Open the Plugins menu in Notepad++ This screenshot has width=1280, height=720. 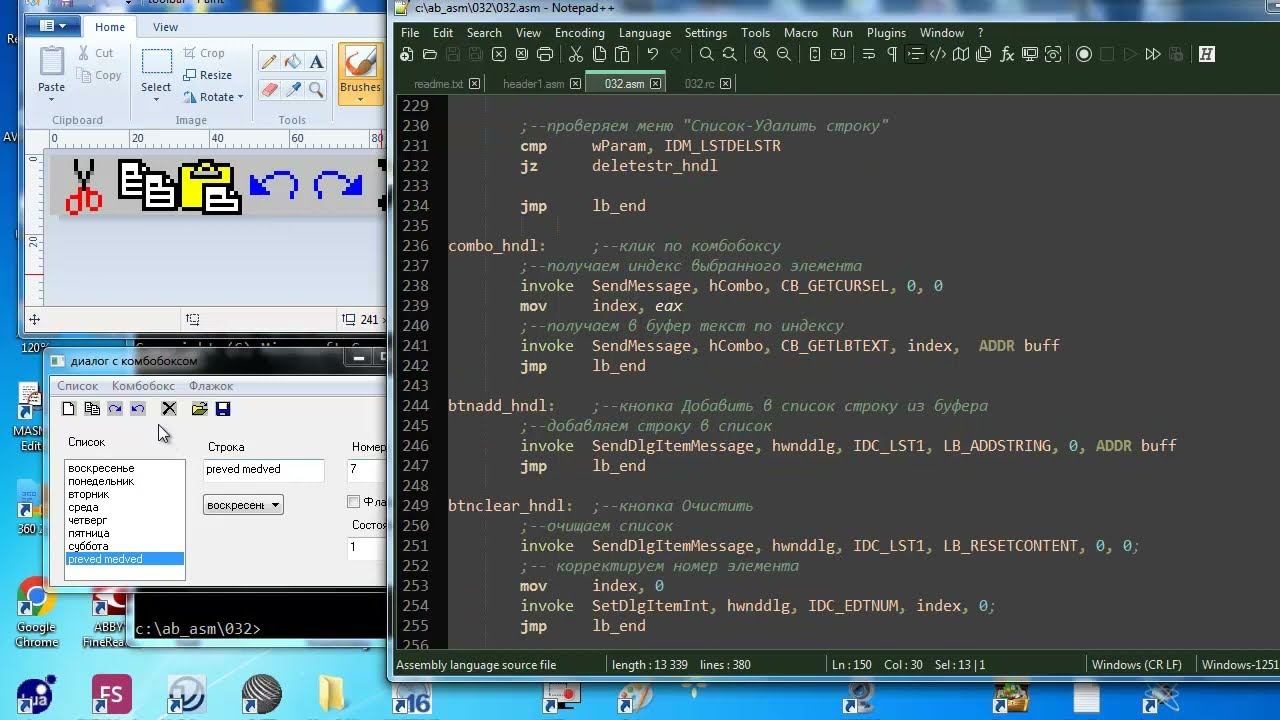(x=886, y=33)
